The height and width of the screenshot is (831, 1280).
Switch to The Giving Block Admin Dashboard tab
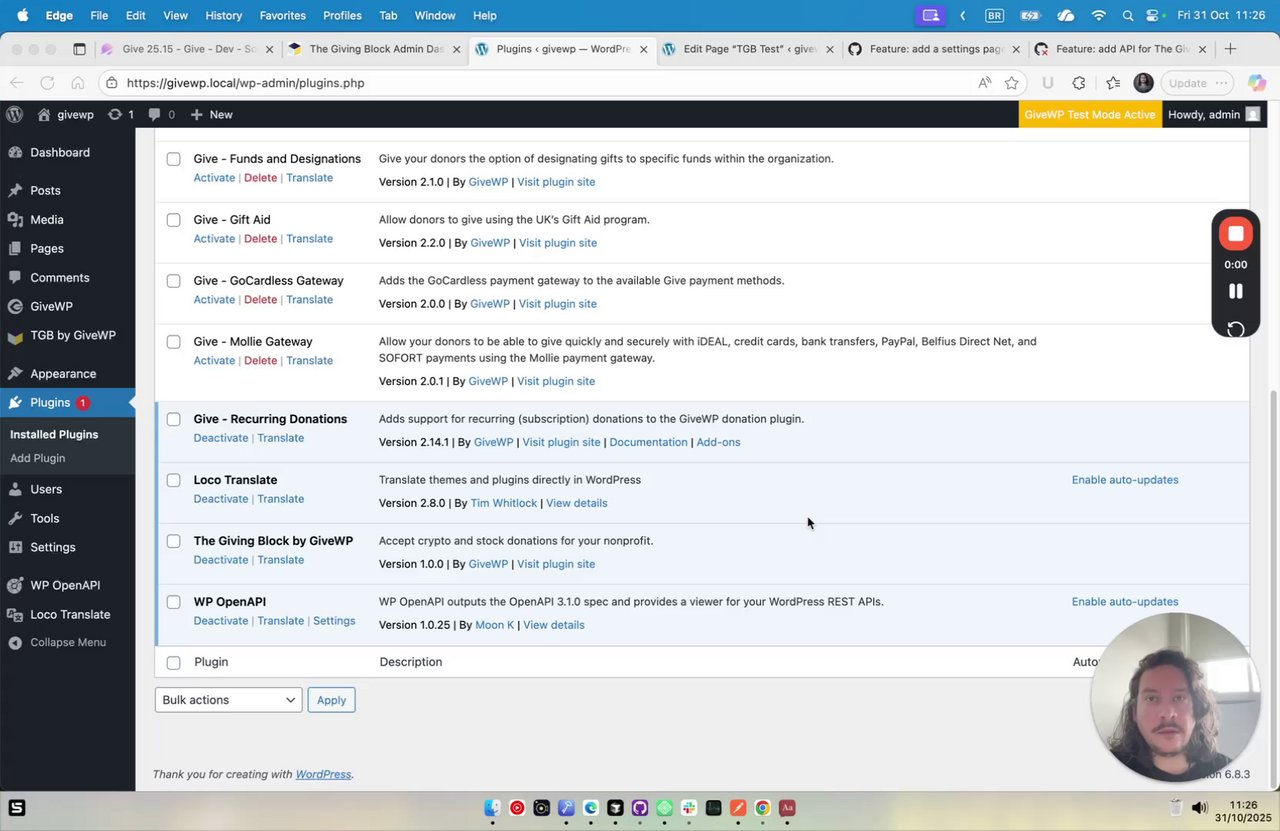point(374,49)
